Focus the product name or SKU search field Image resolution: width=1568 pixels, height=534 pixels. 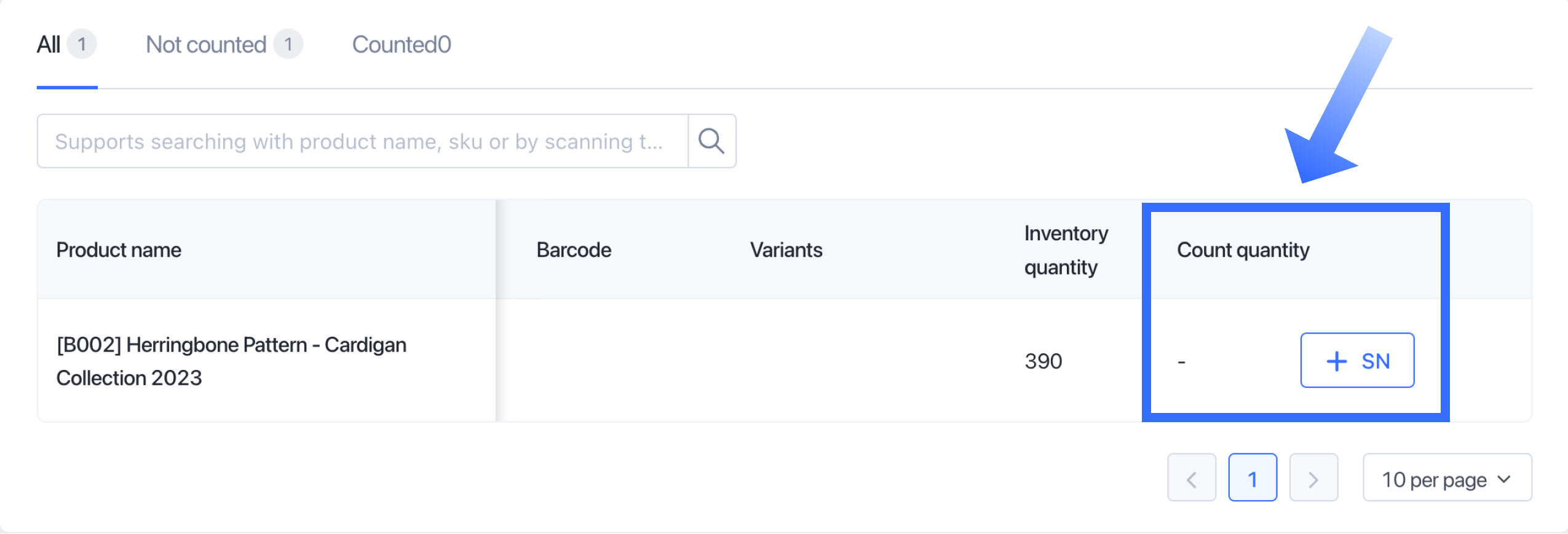point(362,141)
